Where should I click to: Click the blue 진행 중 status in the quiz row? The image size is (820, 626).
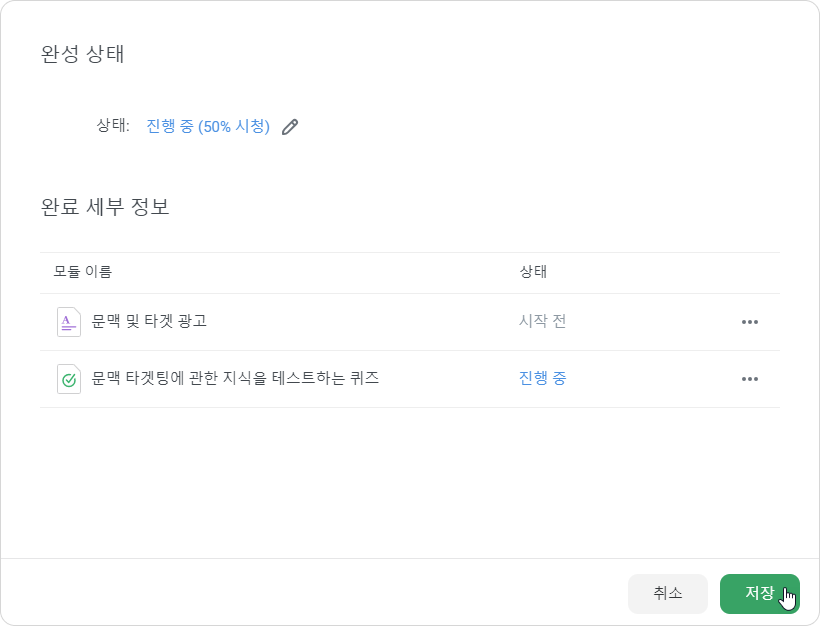tap(542, 378)
